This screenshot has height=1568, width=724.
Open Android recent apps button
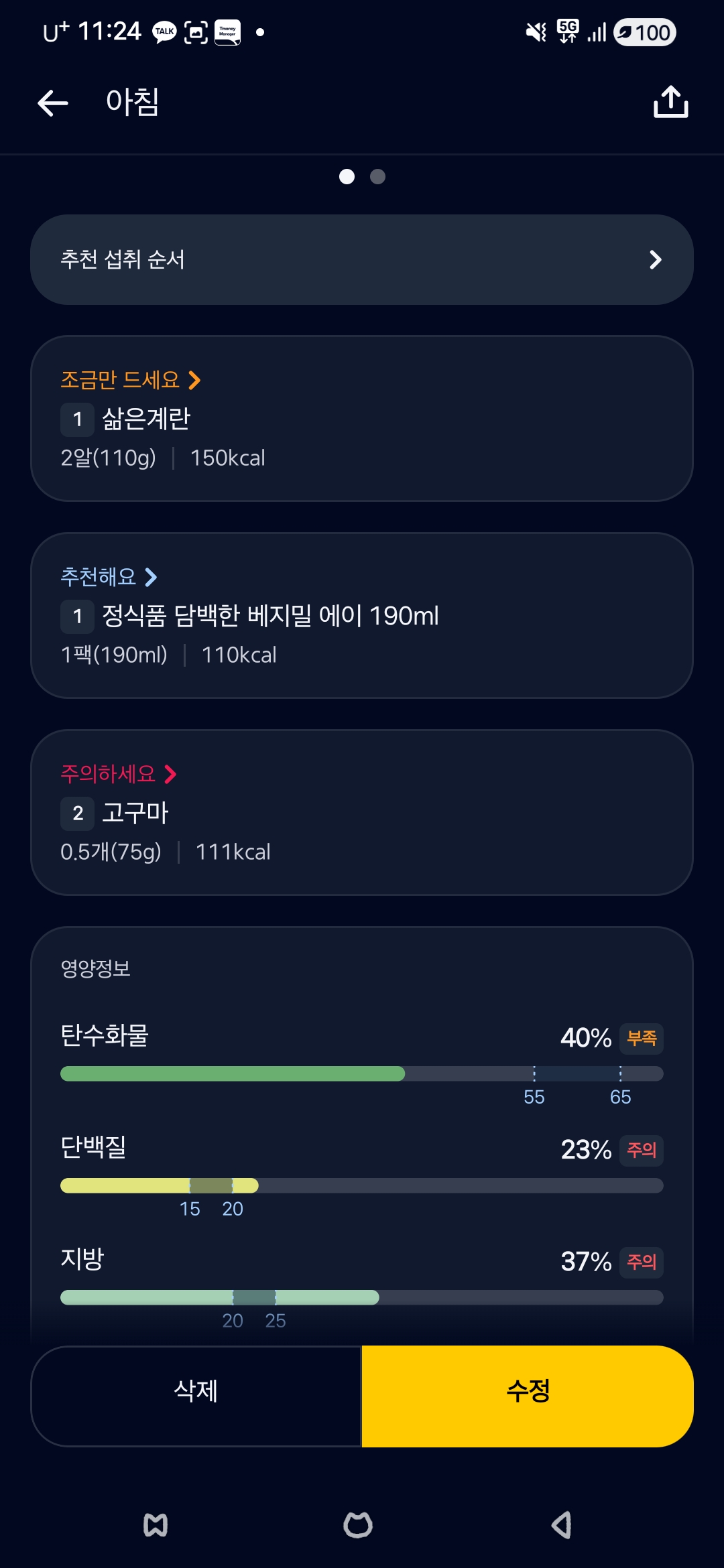click(156, 1526)
